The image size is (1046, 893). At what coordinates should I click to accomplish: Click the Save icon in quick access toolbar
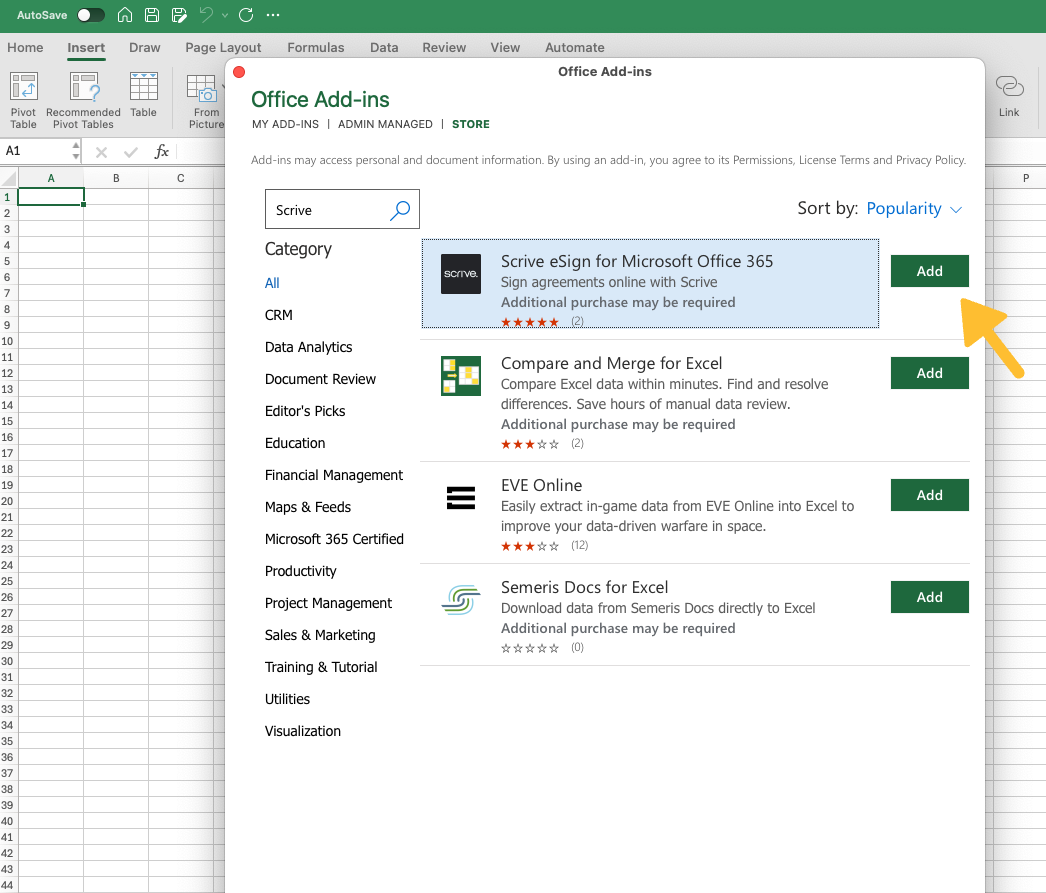click(x=152, y=15)
